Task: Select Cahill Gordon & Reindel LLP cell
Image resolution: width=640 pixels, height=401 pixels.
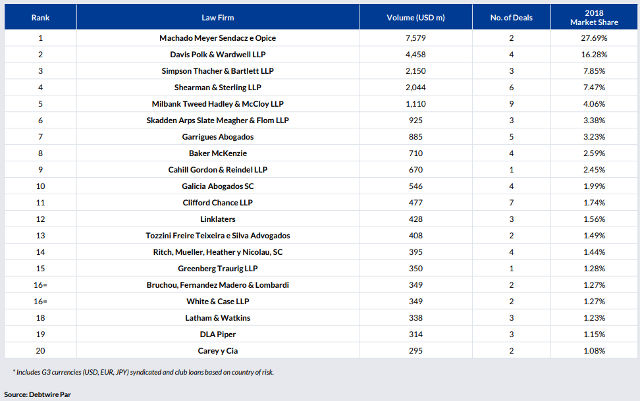Action: pos(218,170)
